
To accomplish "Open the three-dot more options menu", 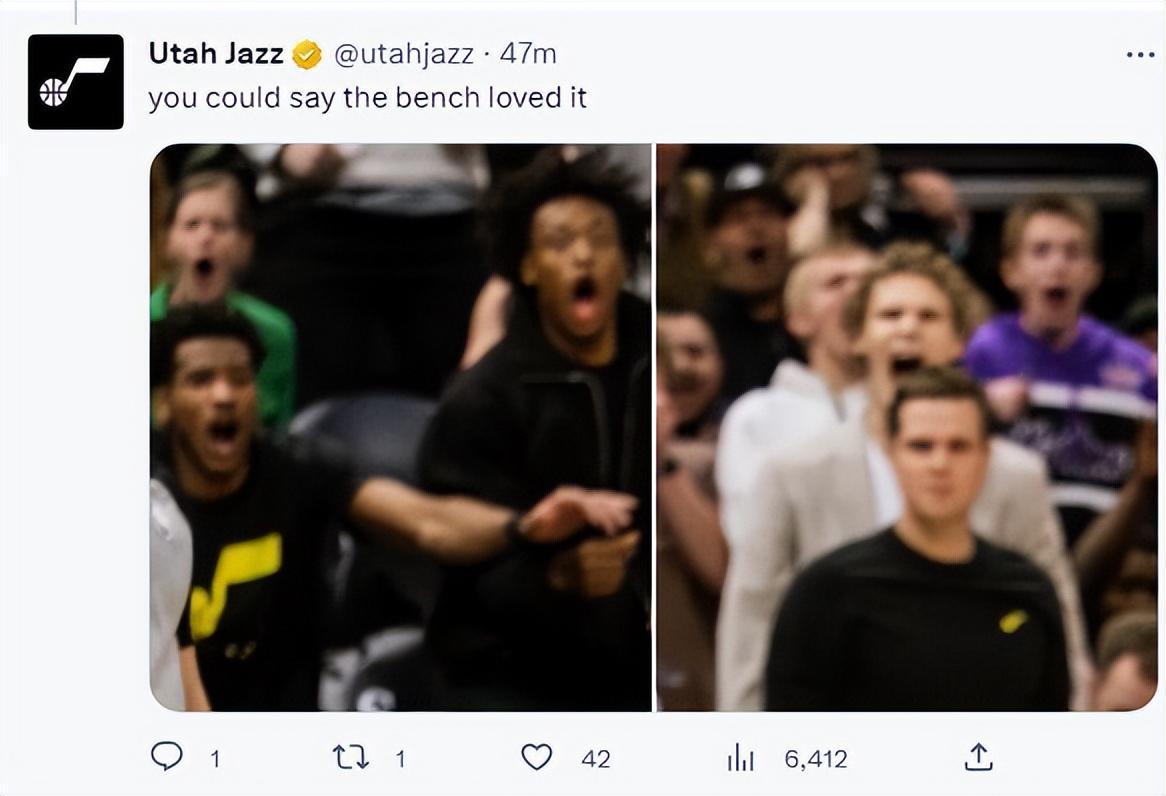I will [x=1140, y=55].
